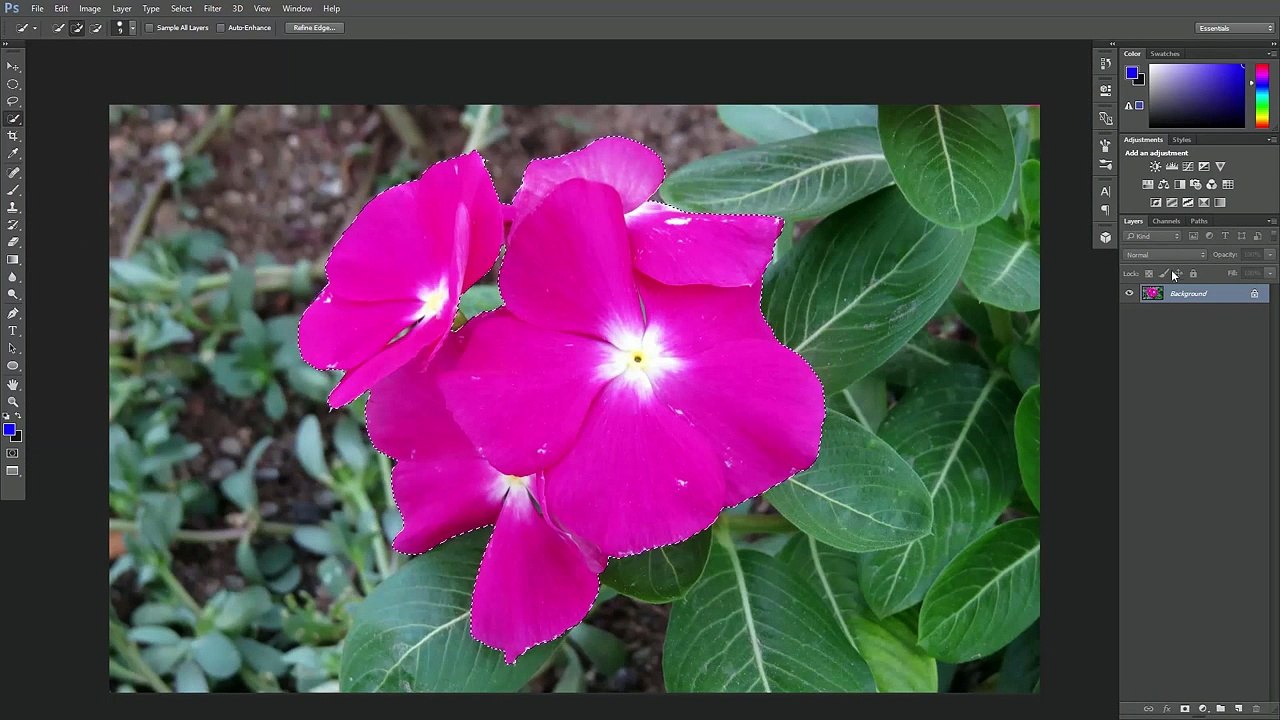Open the 3D panel cube icon
The image size is (1280, 720).
pyautogui.click(x=1105, y=237)
